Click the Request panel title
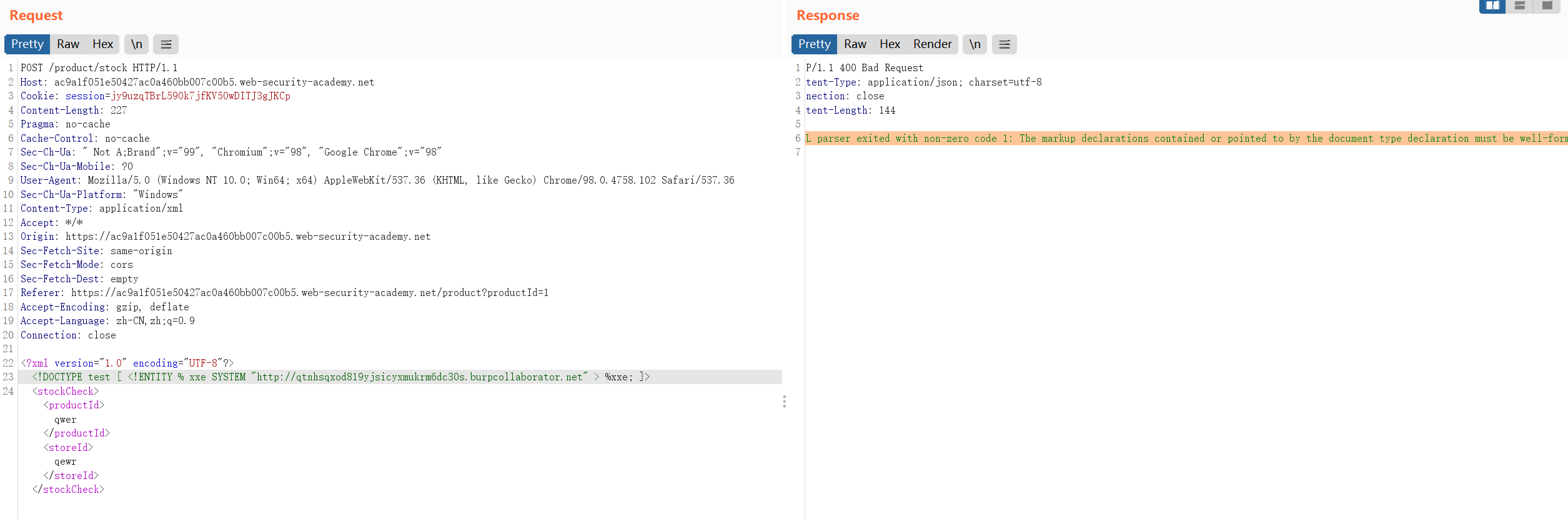The width and height of the screenshot is (1568, 519). [36, 16]
